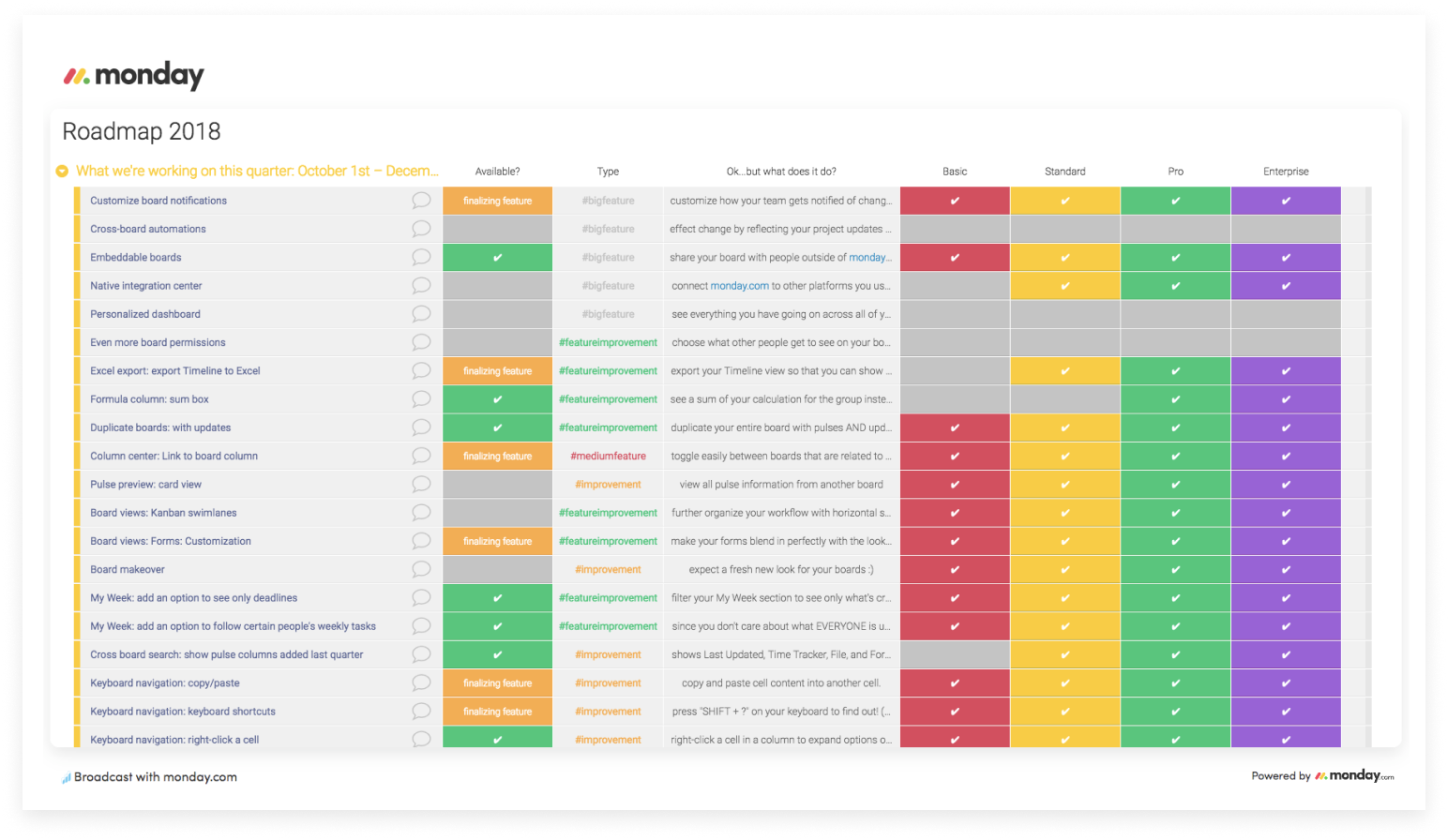
Task: Open comments for My Week weekly tasks row
Action: point(421,626)
